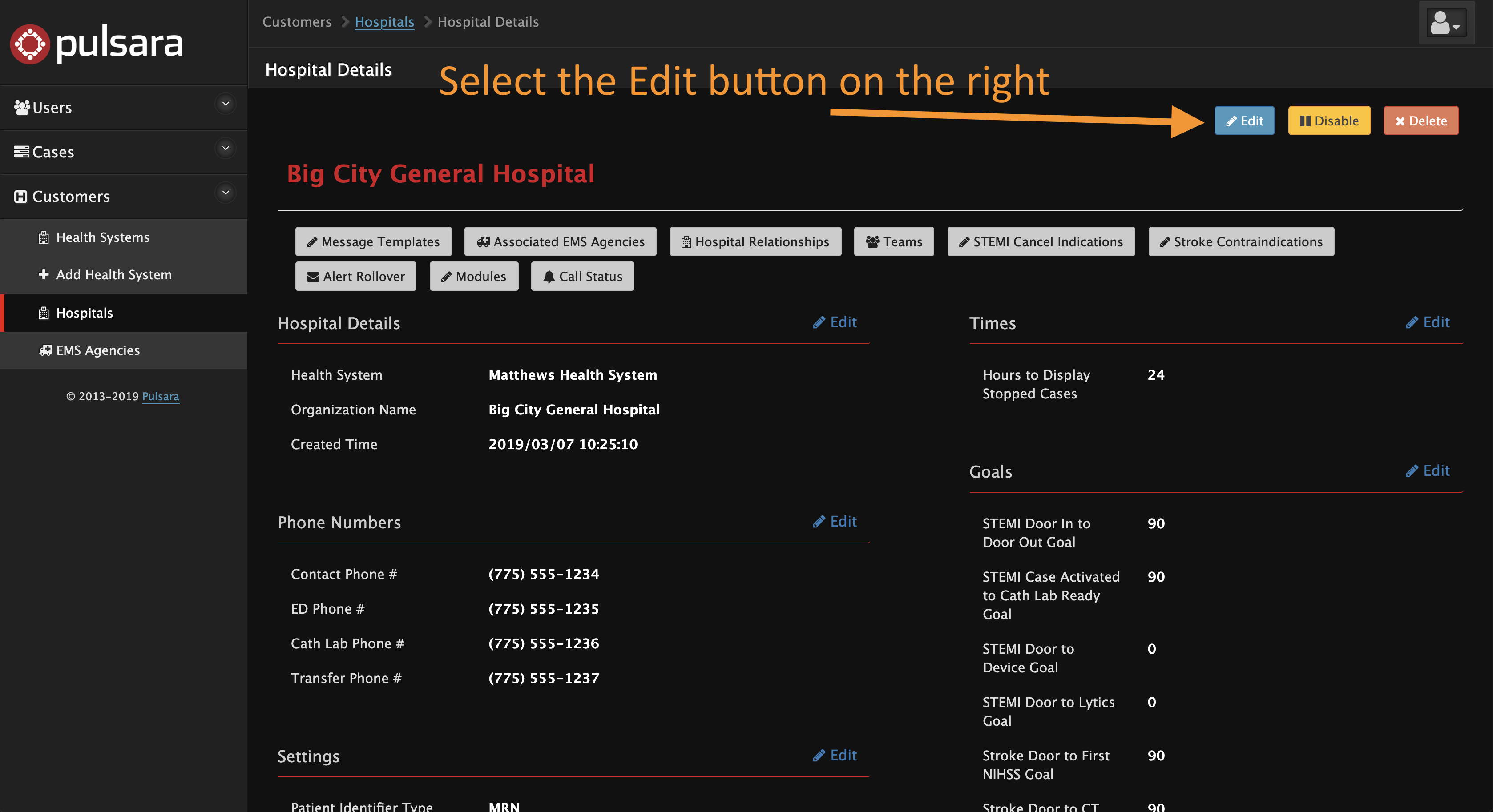Viewport: 1493px width, 812px height.
Task: Expand the Cases sidebar chevron
Action: [x=226, y=149]
